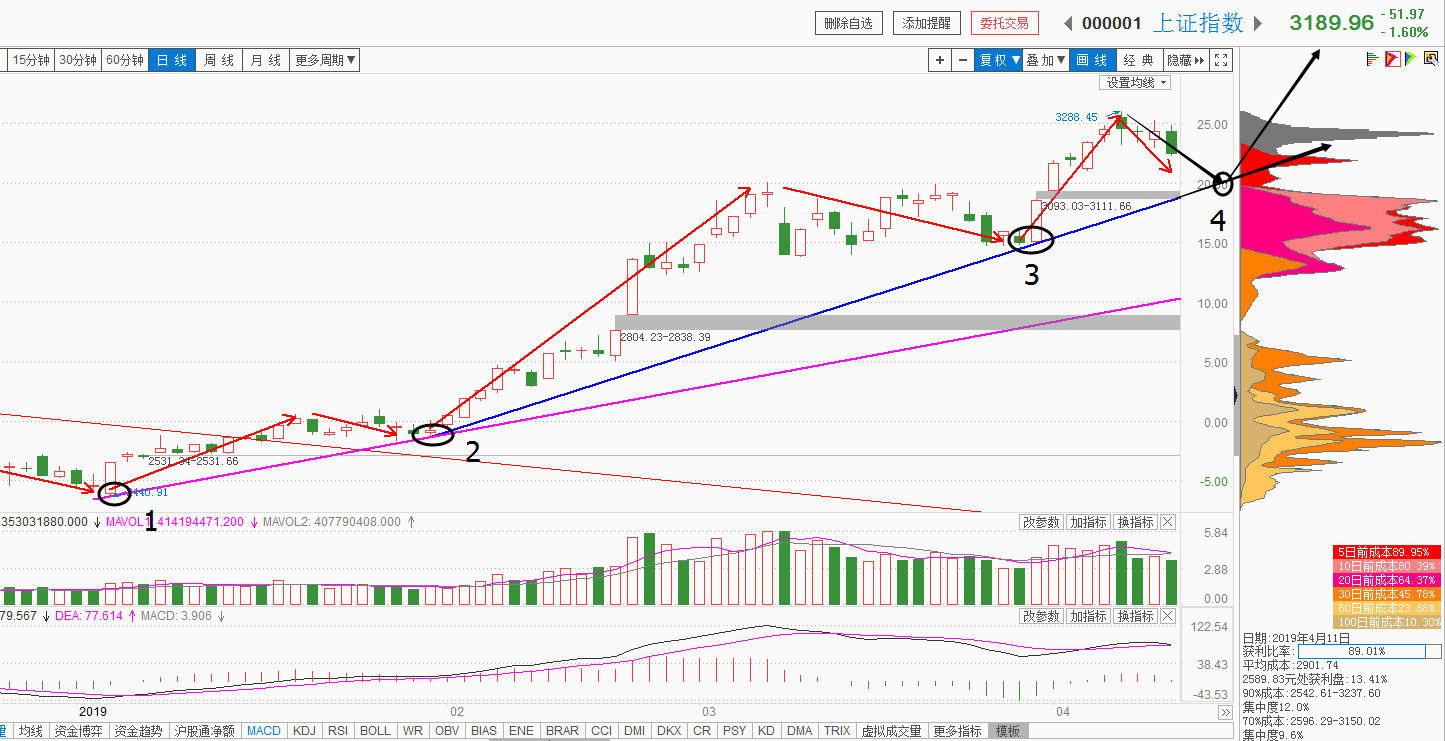
Task: Select 15分钟 period
Action: [30, 60]
